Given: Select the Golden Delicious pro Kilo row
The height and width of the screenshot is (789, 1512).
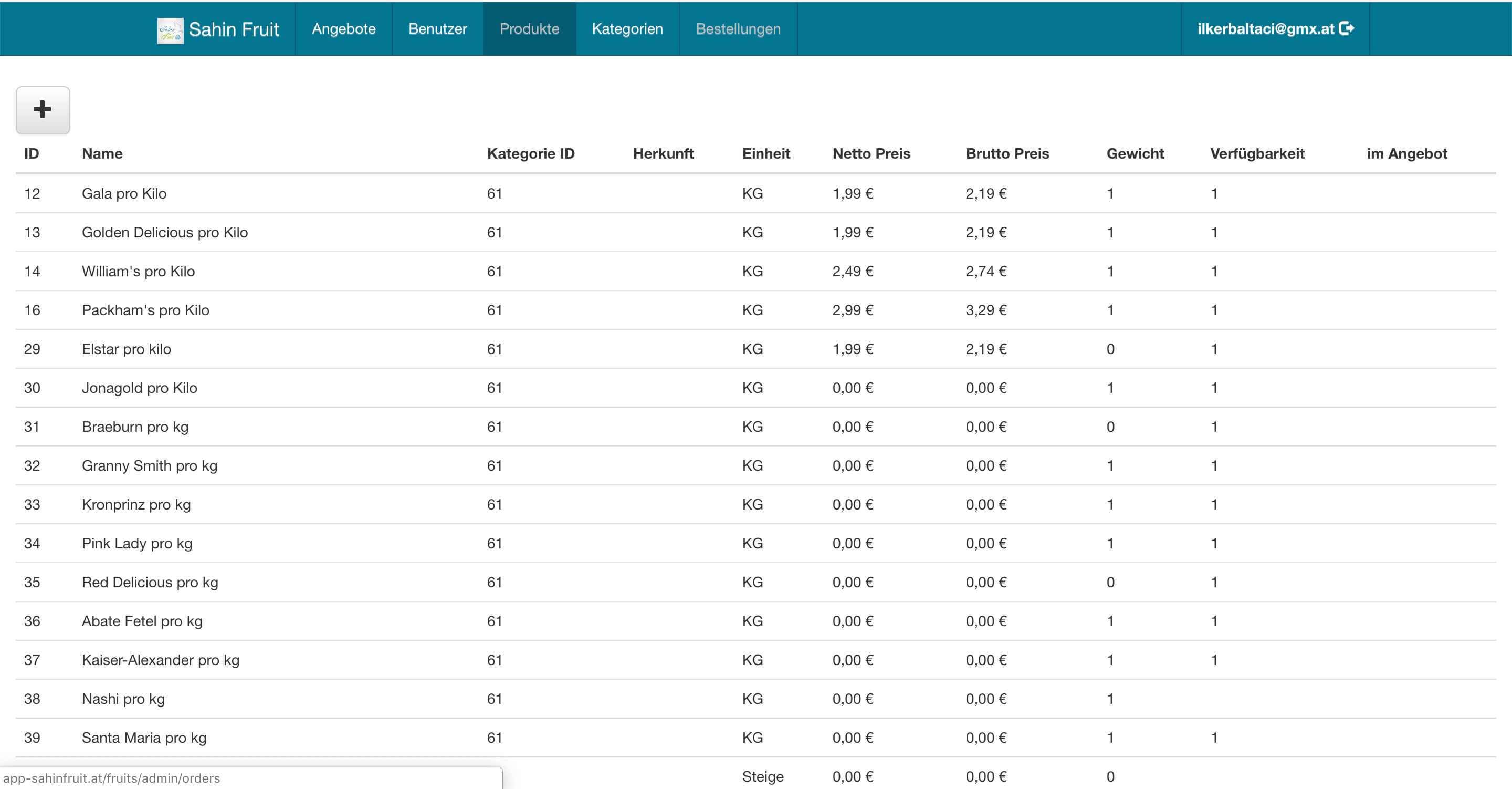Looking at the screenshot, I should (164, 232).
